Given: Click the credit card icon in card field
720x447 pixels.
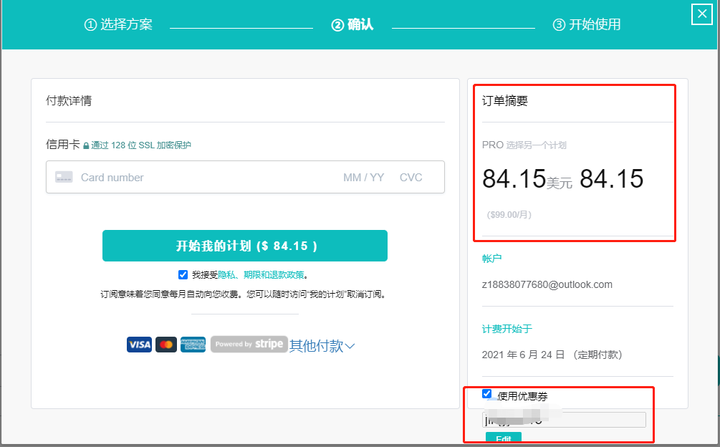Looking at the screenshot, I should point(64,177).
